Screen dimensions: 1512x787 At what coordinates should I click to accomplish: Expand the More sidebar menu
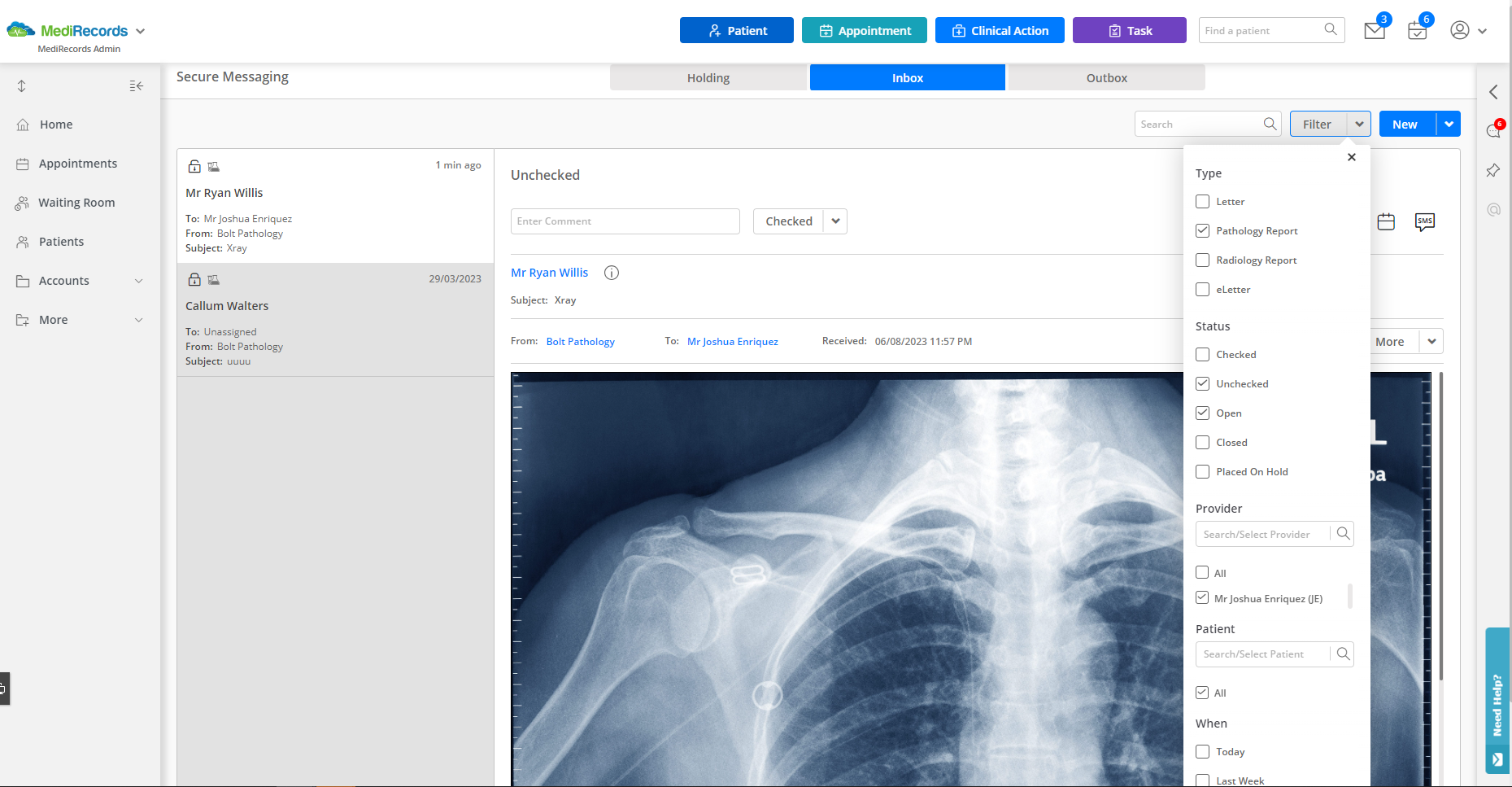click(x=138, y=320)
